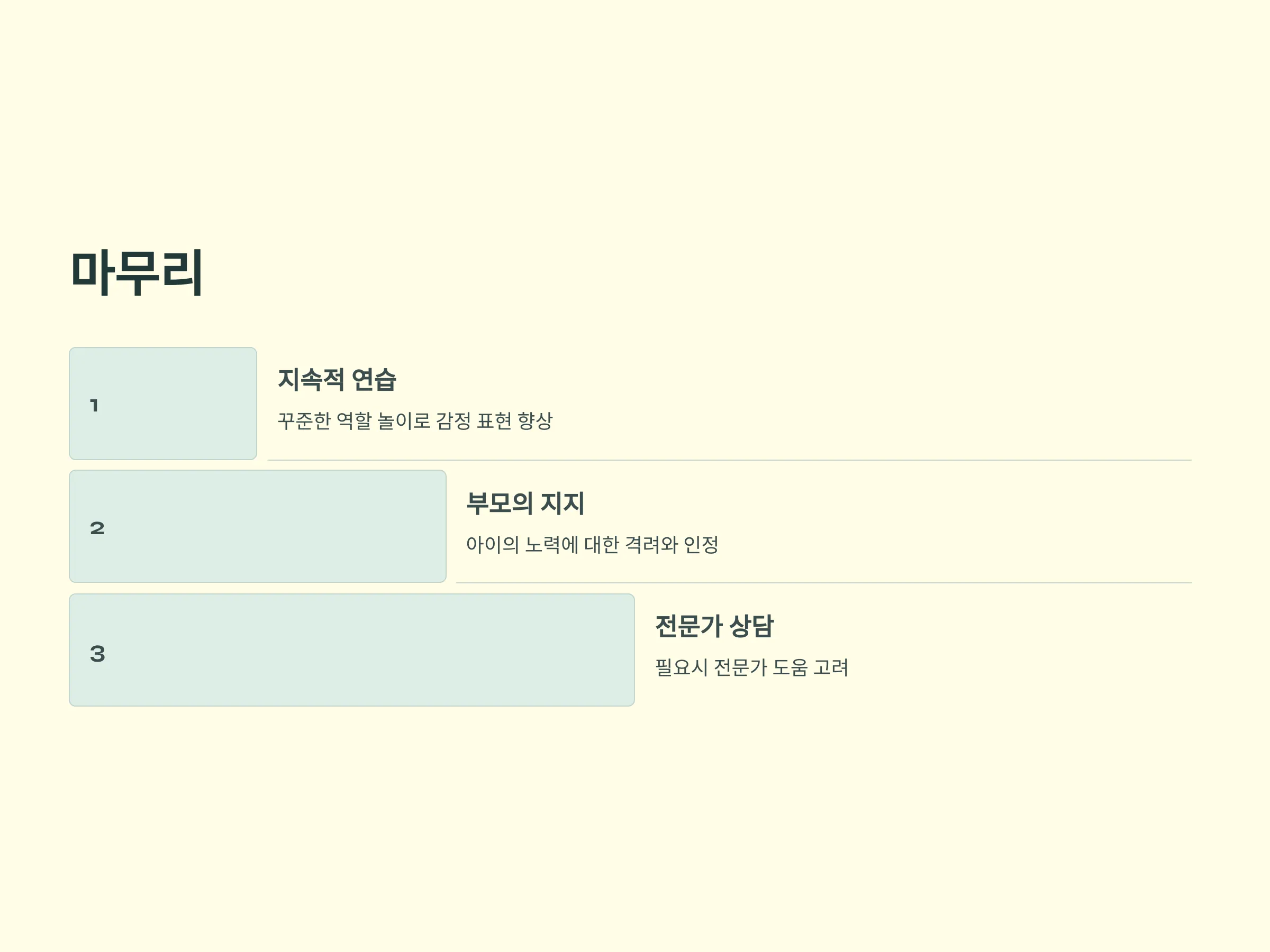Select the description starting with 필요시
Viewport: 1270px width, 952px height.
tap(752, 667)
